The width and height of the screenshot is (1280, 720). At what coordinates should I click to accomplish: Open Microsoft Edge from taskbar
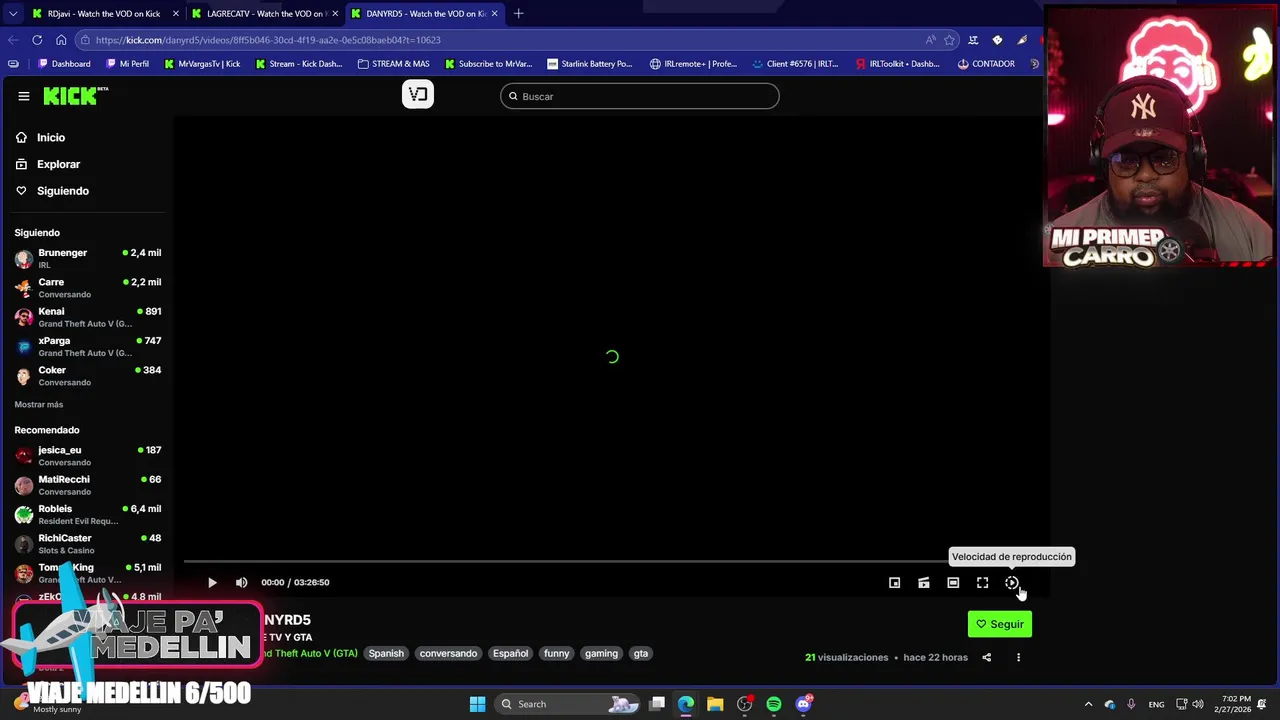pyautogui.click(x=686, y=704)
